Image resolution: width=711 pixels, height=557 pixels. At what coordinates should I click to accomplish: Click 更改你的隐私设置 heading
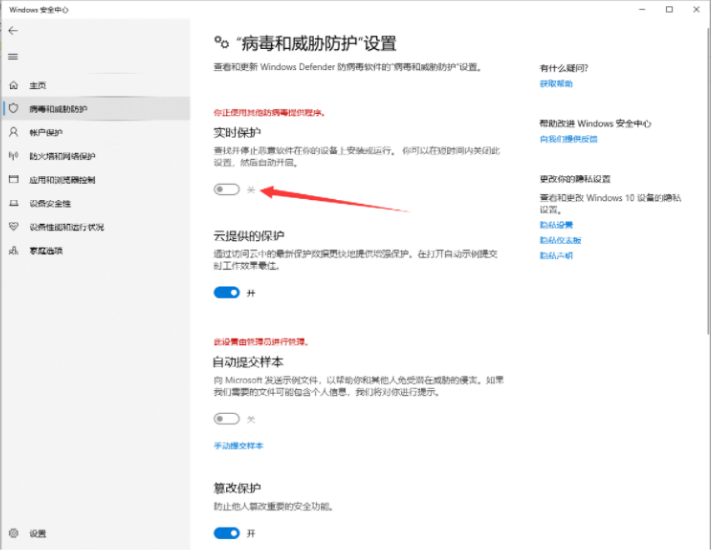click(575, 179)
